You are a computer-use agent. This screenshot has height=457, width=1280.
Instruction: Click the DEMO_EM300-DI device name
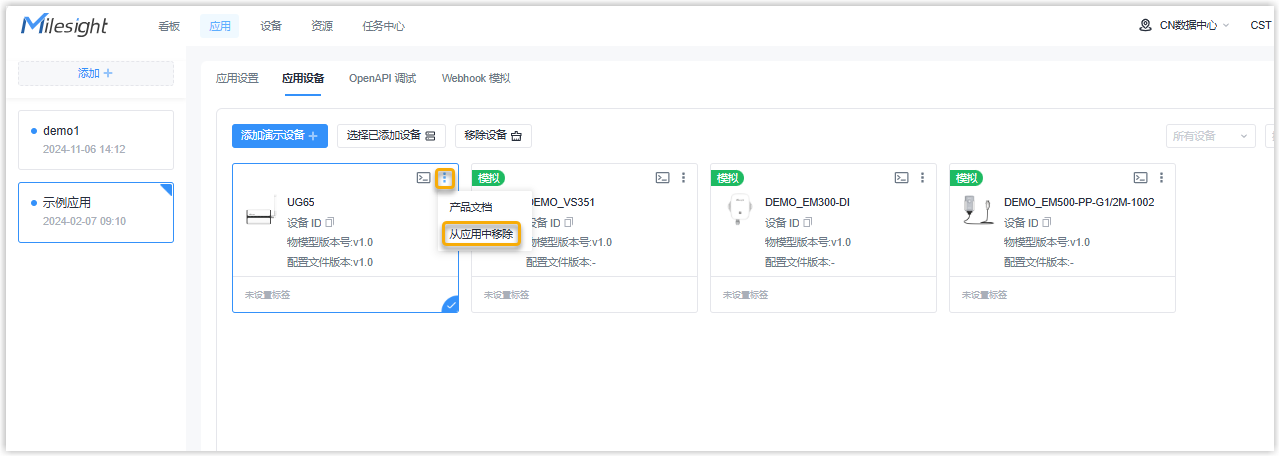coord(807,202)
